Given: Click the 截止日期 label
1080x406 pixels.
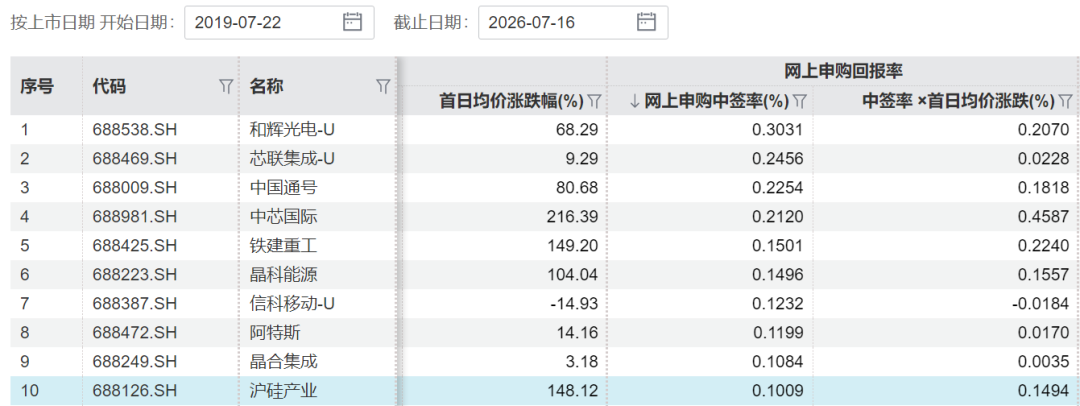Looking at the screenshot, I should click(x=430, y=23).
